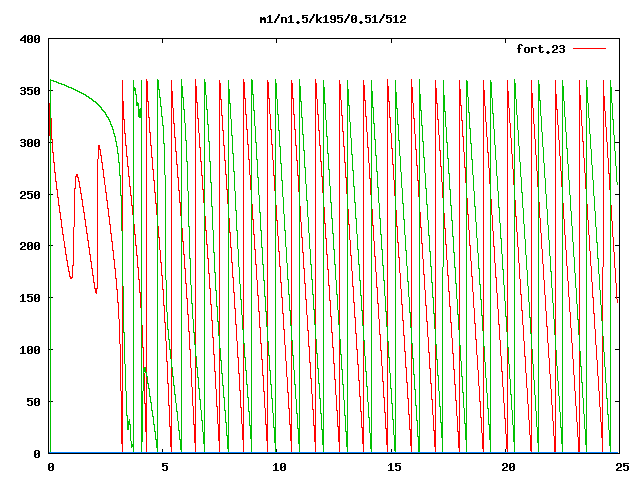Click x-axis label 20
640x480 pixels.
pyautogui.click(x=508, y=467)
